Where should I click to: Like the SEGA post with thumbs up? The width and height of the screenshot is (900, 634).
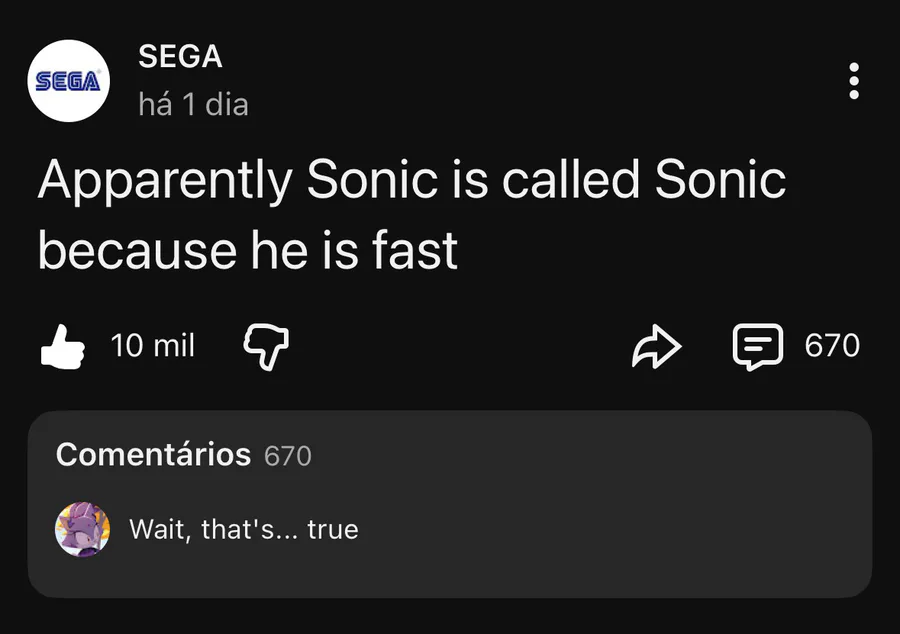pos(61,346)
